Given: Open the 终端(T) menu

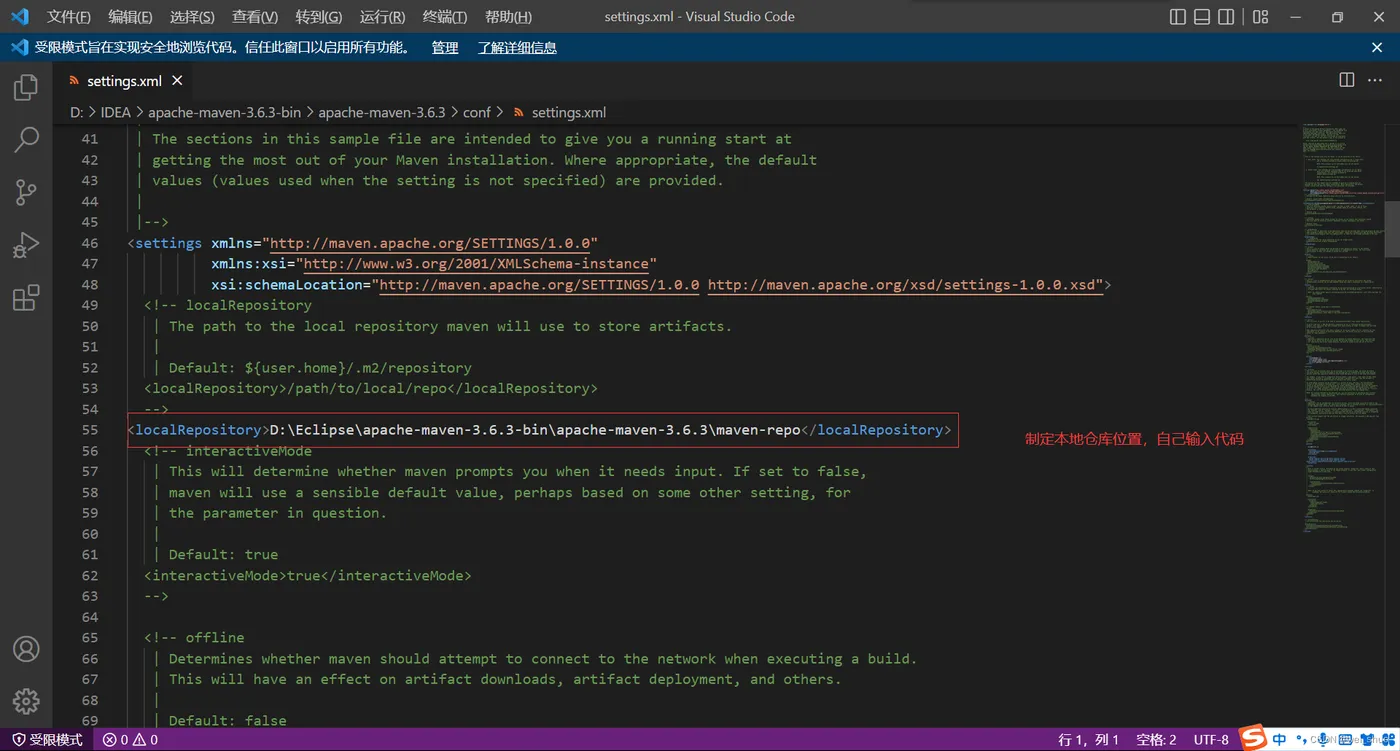Looking at the screenshot, I should click(445, 17).
